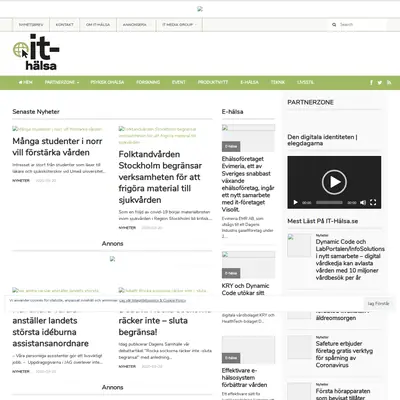This screenshot has height=400, width=400.
Task: Open the Annonsera top link
Action: coord(135,25)
